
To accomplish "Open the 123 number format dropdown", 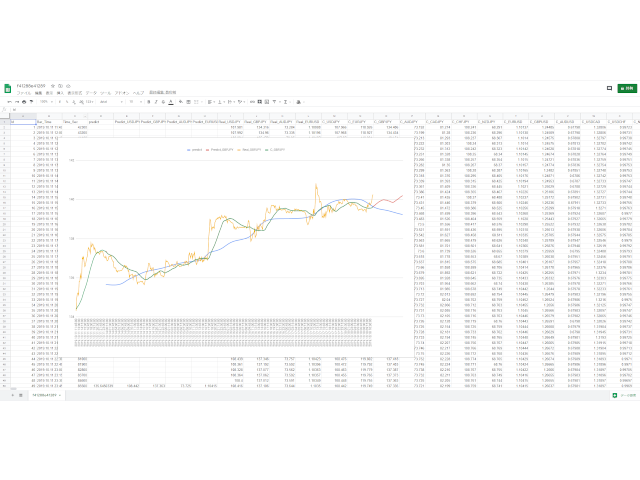I will [90, 102].
